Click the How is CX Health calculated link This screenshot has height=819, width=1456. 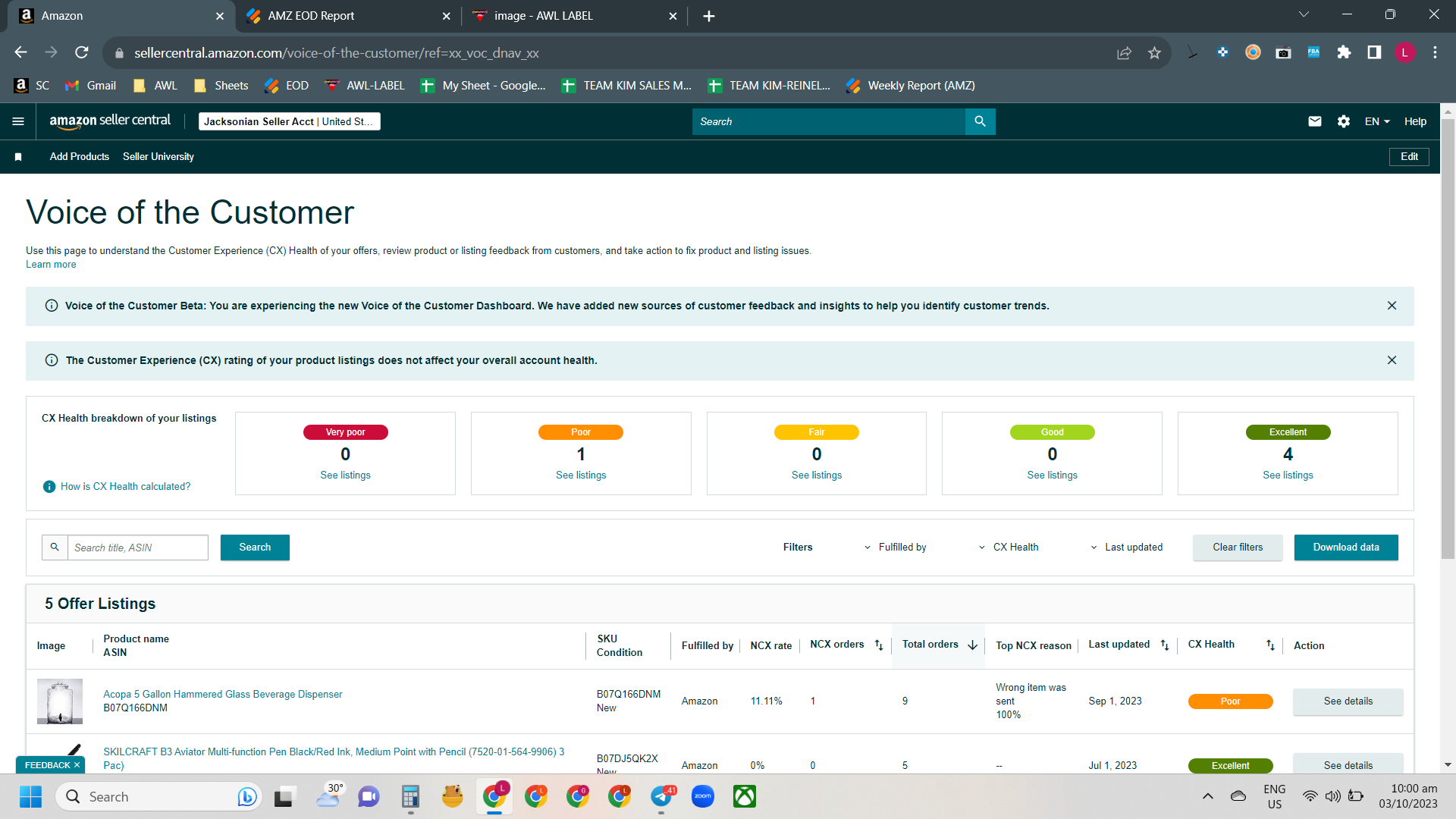126,487
